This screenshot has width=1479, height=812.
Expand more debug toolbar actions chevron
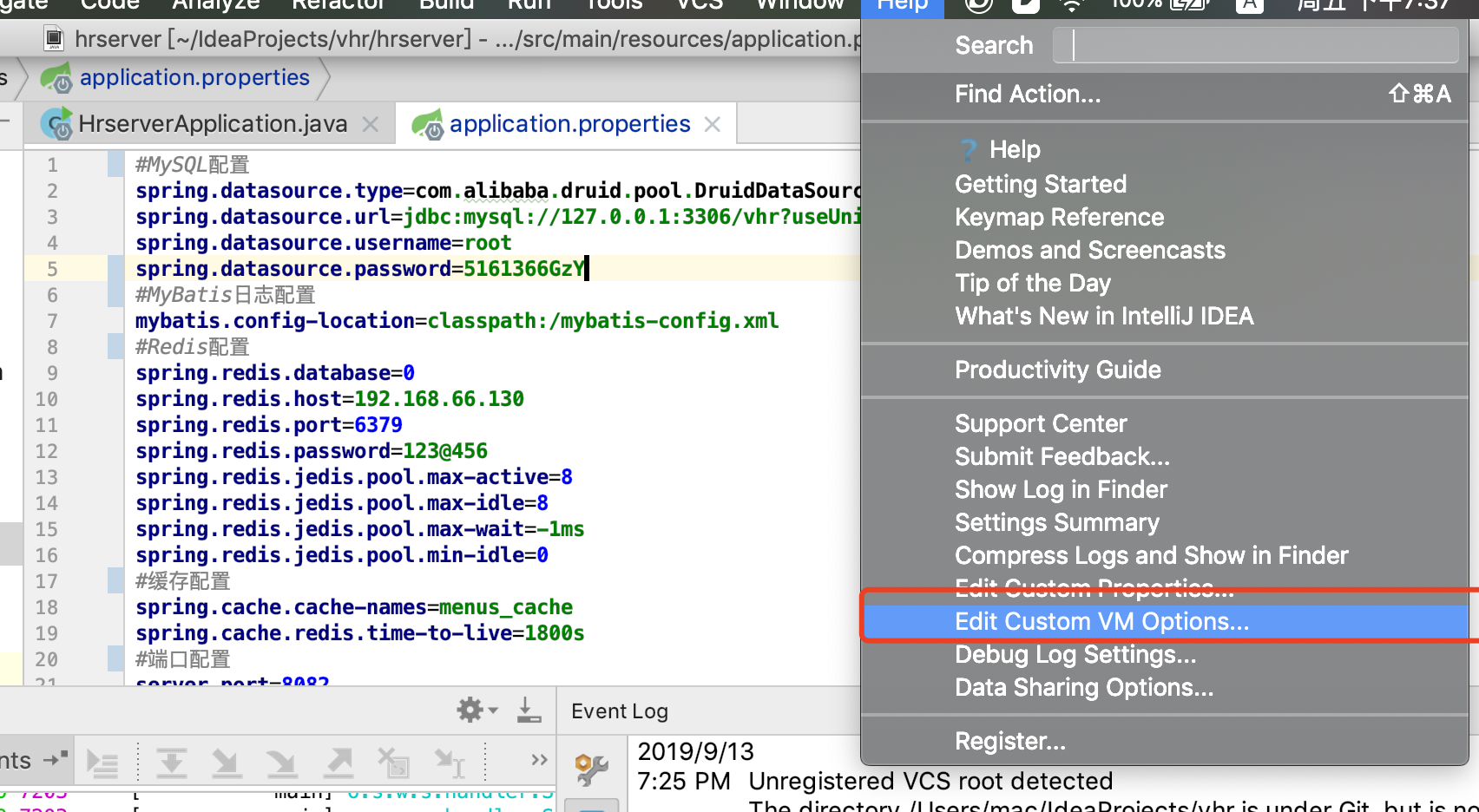[x=539, y=760]
